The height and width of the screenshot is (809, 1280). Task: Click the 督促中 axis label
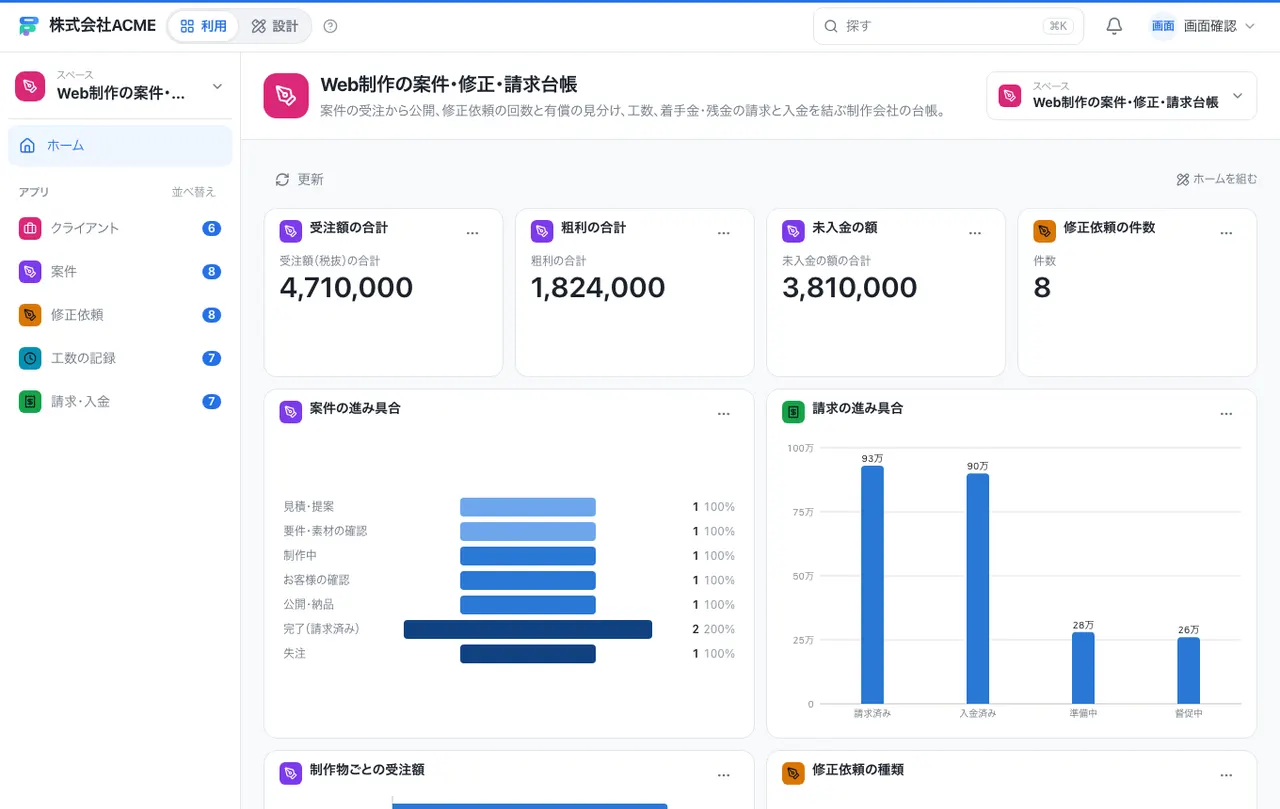[1188, 714]
